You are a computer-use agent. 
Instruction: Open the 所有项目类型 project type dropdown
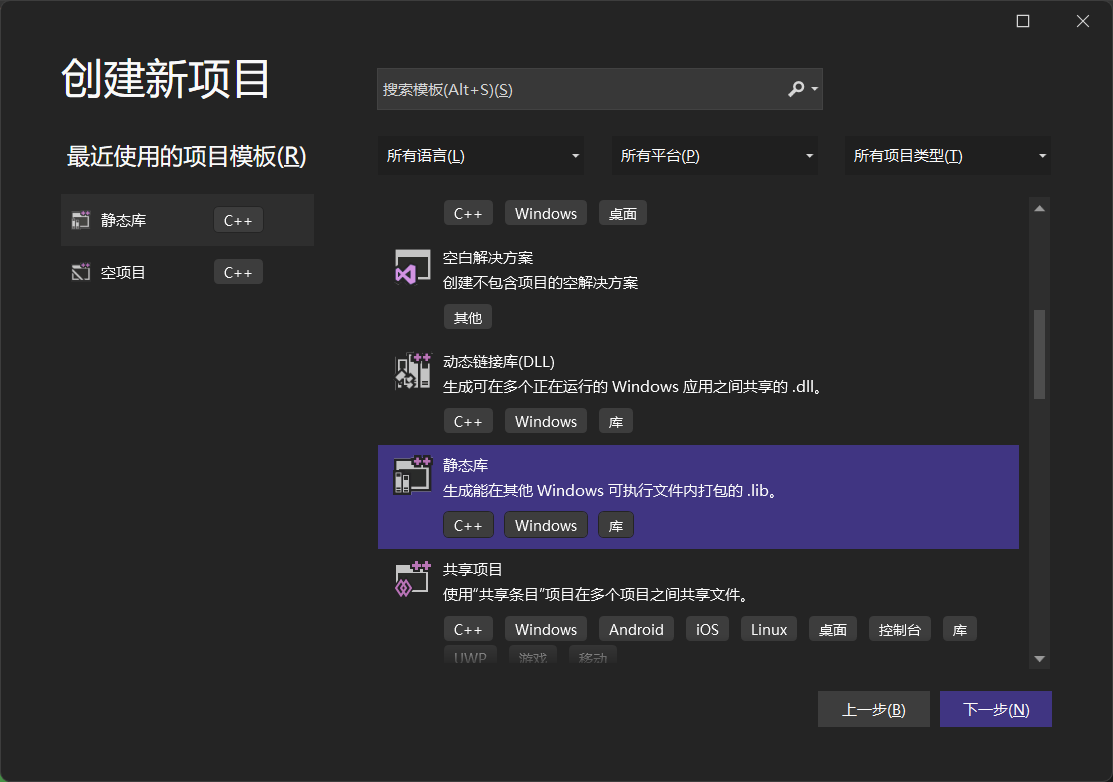click(948, 156)
